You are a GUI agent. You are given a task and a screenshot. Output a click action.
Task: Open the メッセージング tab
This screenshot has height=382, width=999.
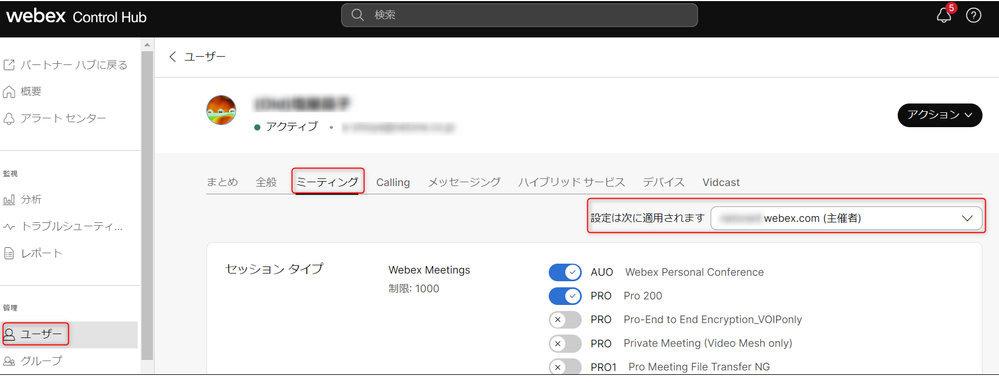click(464, 182)
